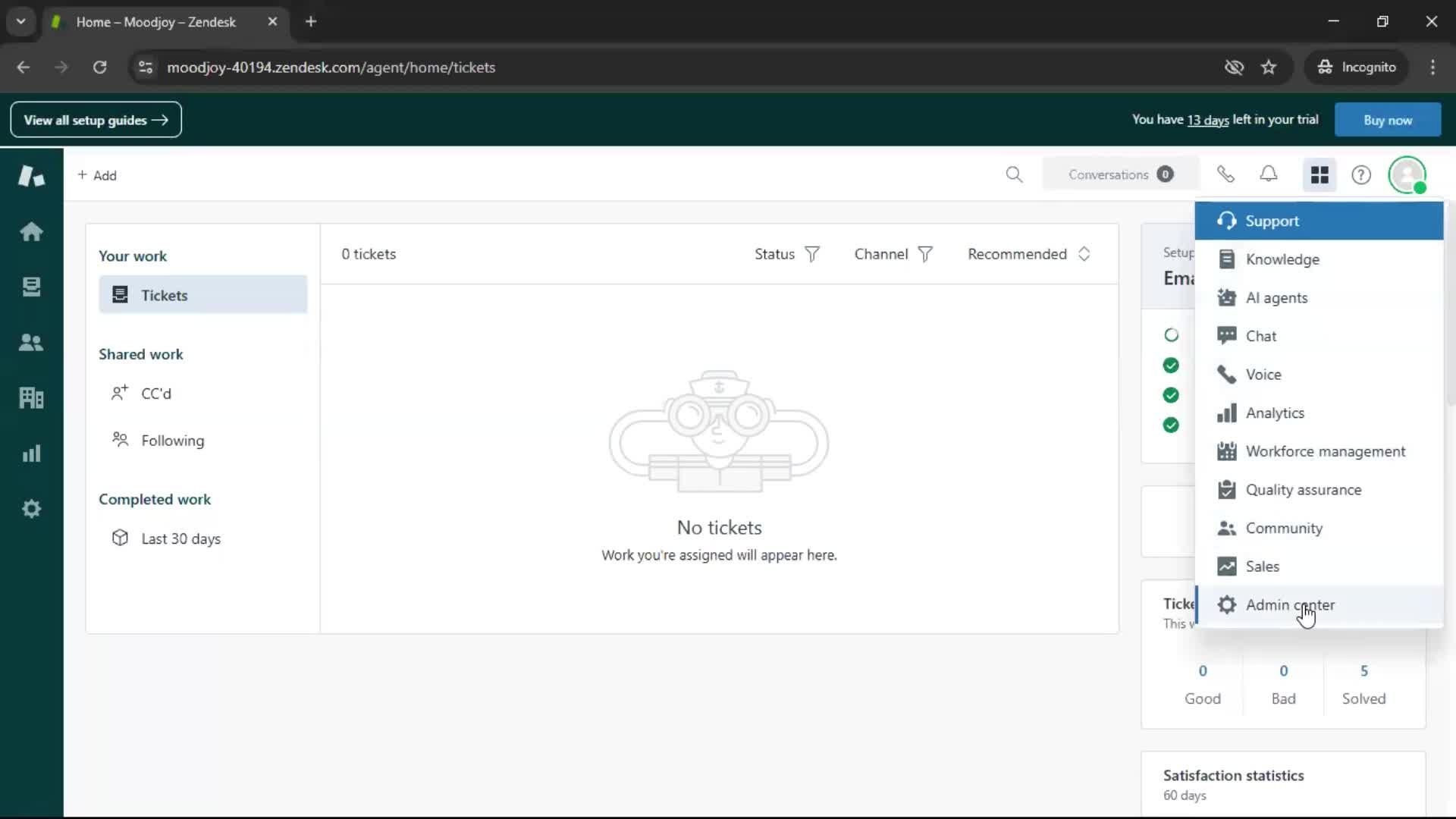
Task: Click the Incognito indicator button
Action: pyautogui.click(x=1357, y=67)
